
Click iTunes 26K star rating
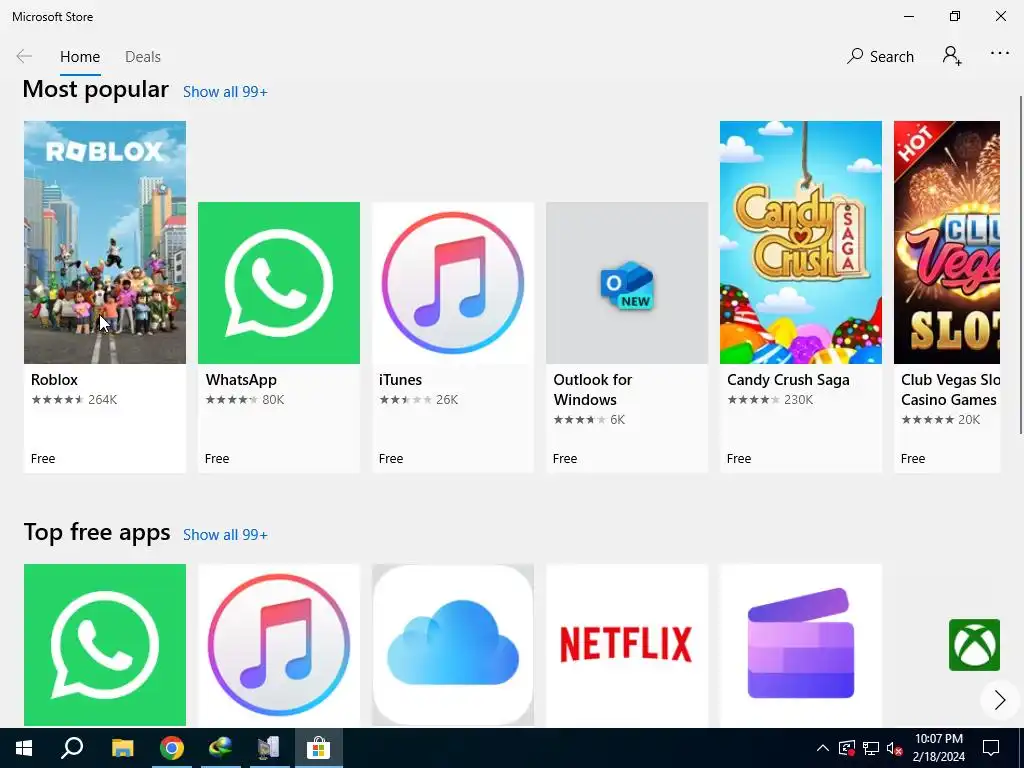coord(419,400)
